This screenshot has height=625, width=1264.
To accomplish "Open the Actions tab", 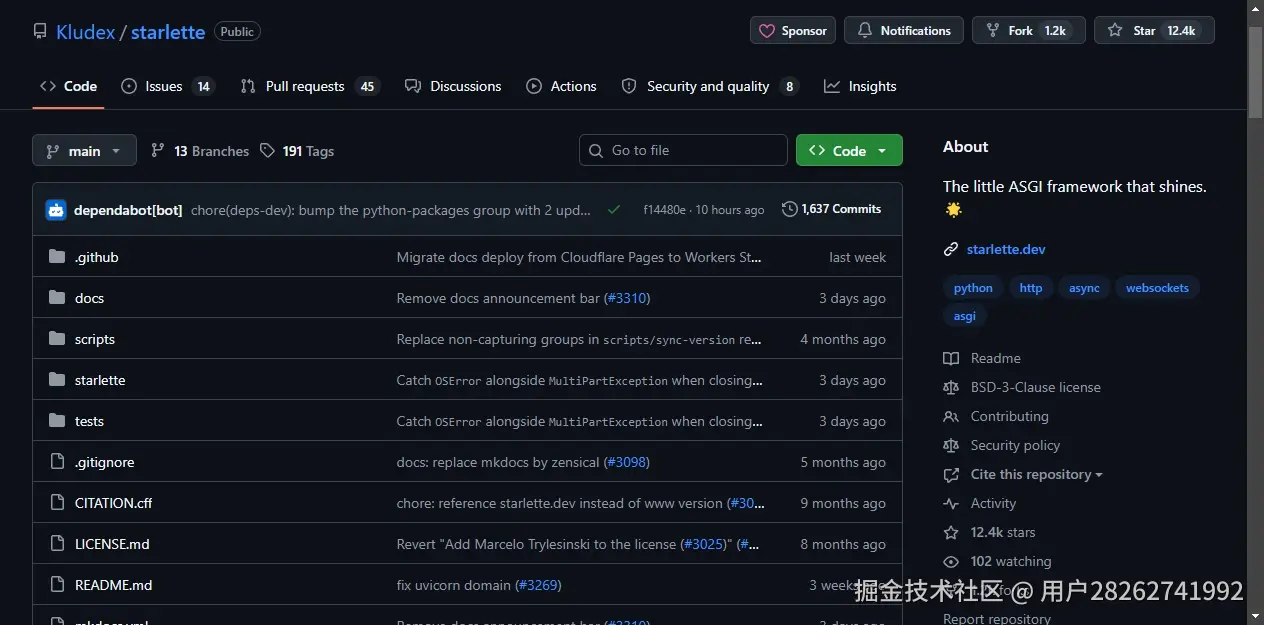I will click(562, 87).
